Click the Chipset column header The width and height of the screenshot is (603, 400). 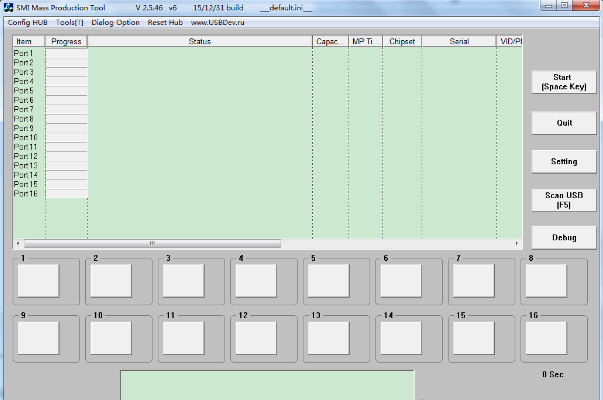[x=402, y=42]
